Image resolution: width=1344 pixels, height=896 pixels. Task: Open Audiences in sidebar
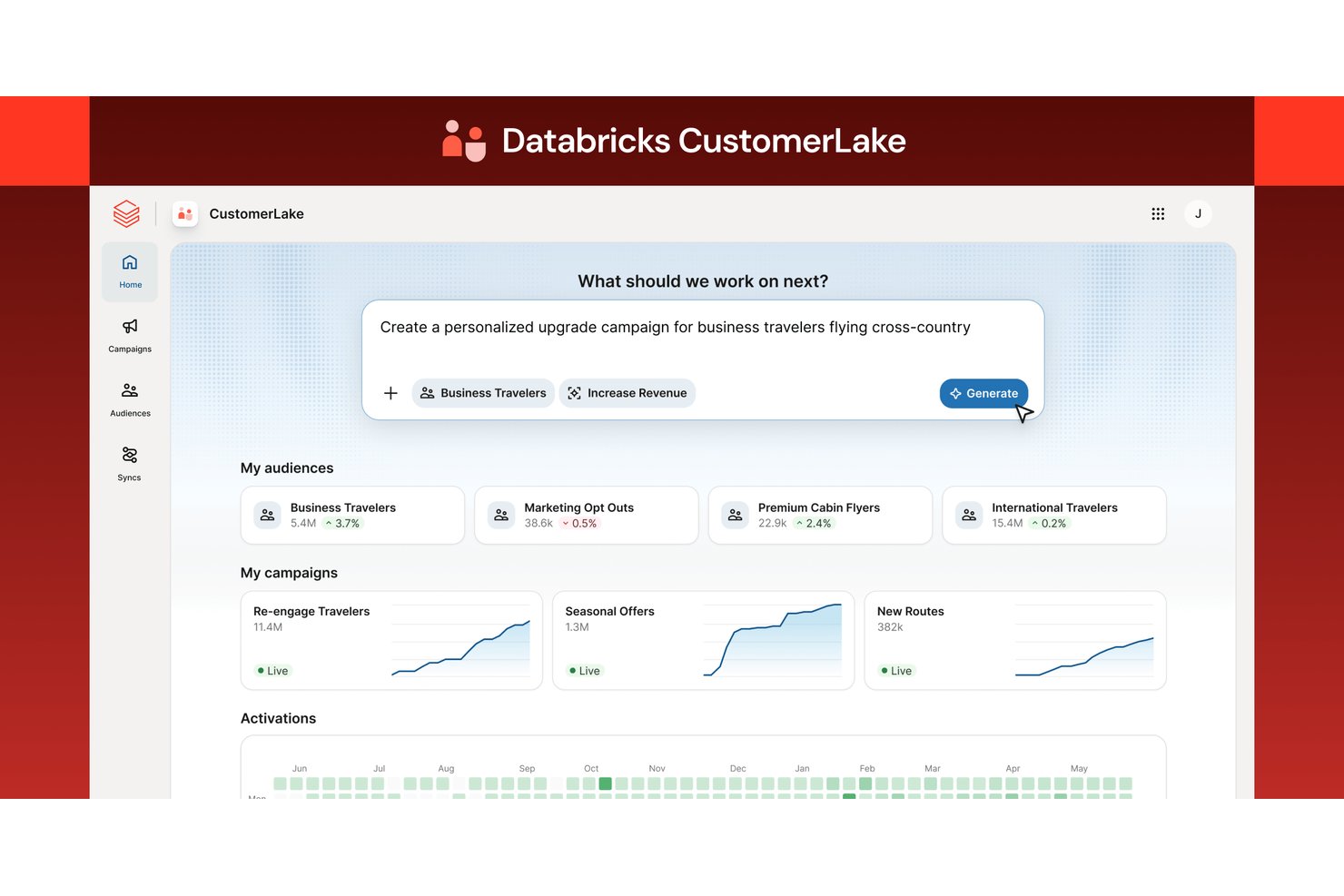coord(130,400)
